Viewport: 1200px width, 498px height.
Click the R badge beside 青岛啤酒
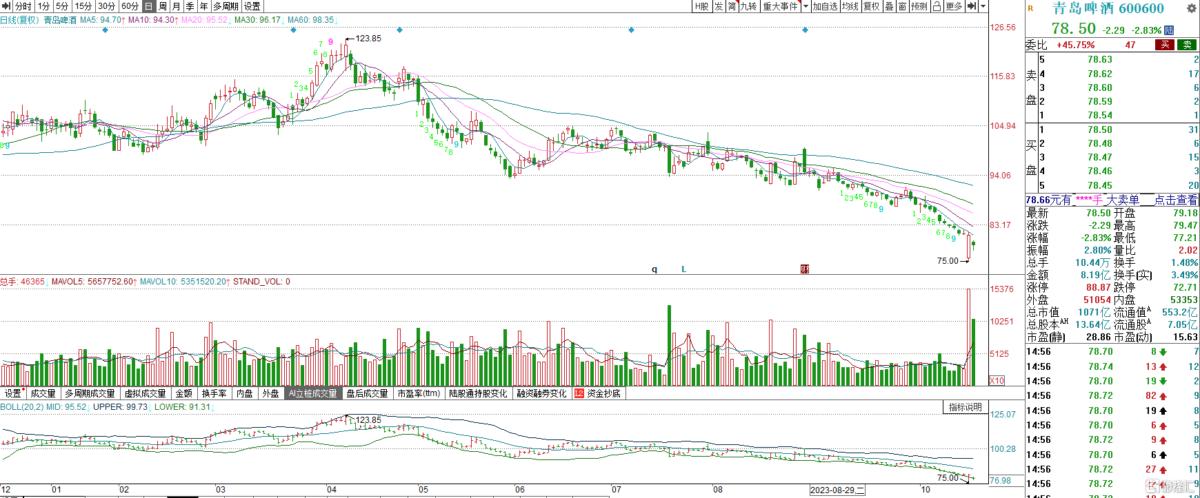tap(1030, 8)
